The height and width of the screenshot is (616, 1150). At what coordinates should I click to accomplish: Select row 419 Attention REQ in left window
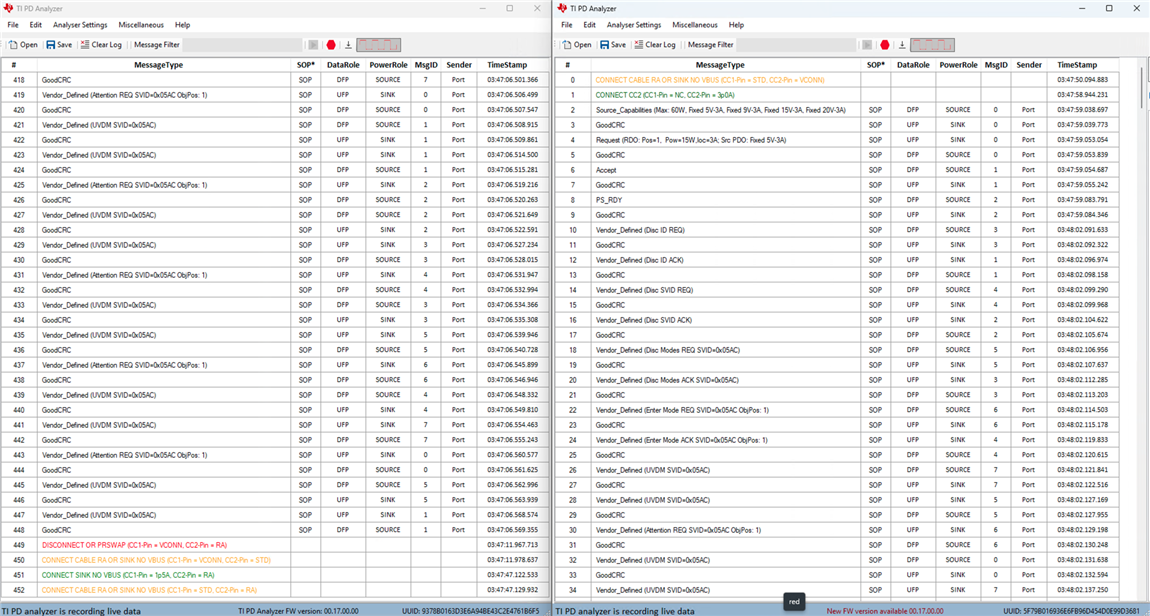coord(274,95)
